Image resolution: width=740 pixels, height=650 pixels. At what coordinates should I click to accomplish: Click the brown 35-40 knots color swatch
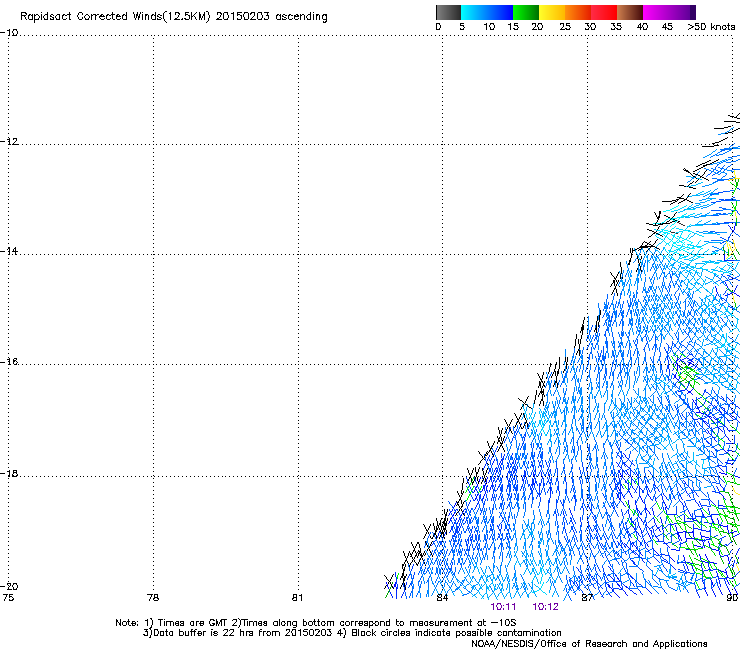pos(630,12)
